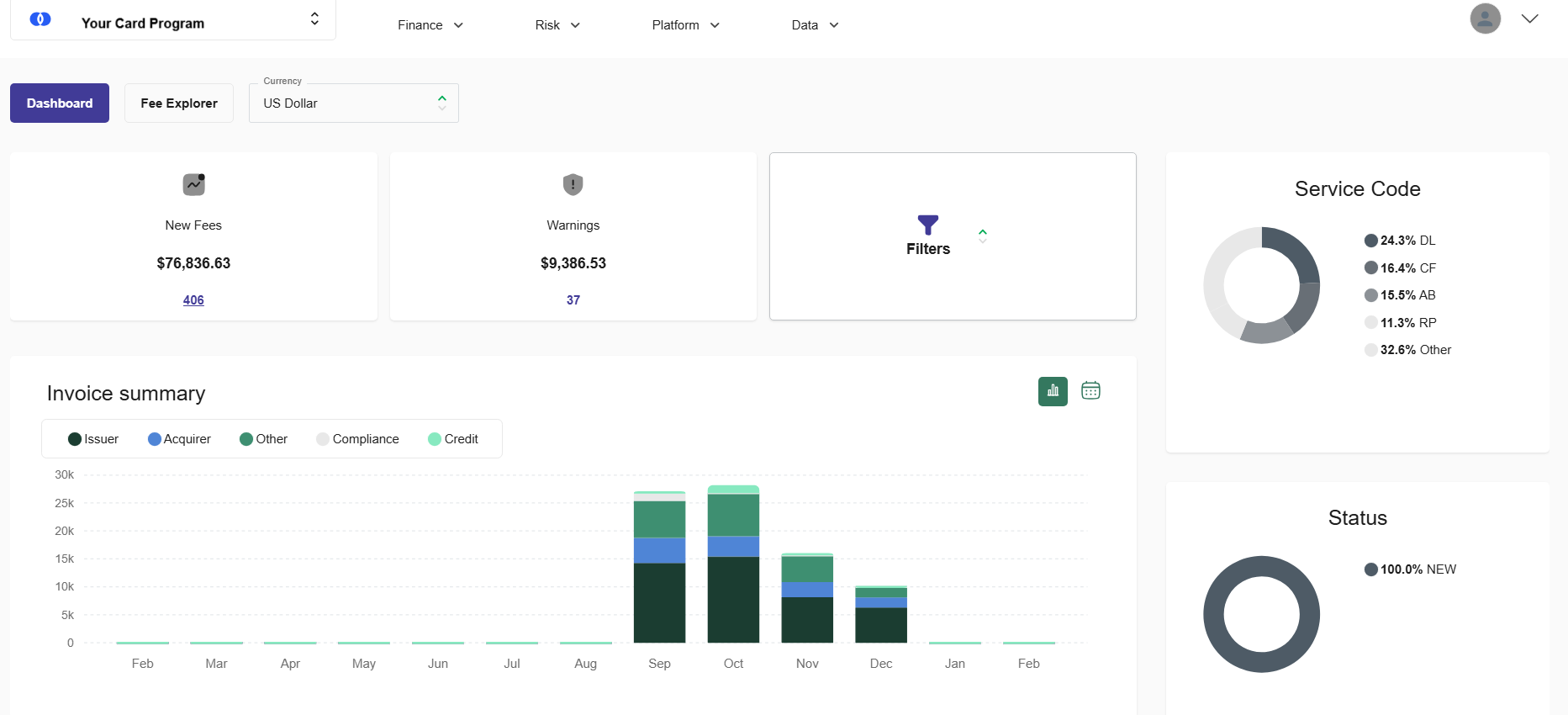Toggle Other series in invoice legend

(x=263, y=439)
